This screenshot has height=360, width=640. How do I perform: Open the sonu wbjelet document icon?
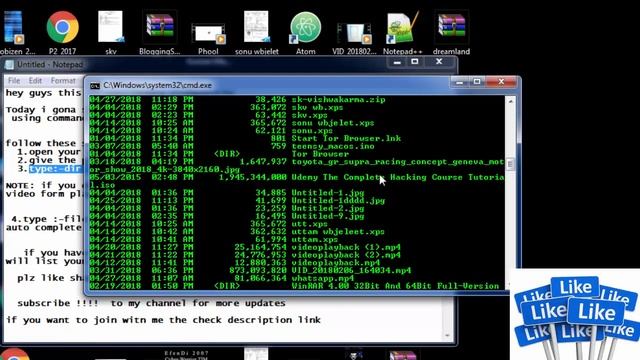pyautogui.click(x=257, y=32)
